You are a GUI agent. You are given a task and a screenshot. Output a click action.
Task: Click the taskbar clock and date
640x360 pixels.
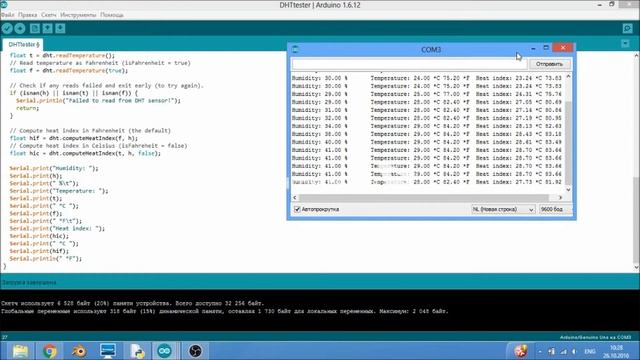click(x=616, y=351)
